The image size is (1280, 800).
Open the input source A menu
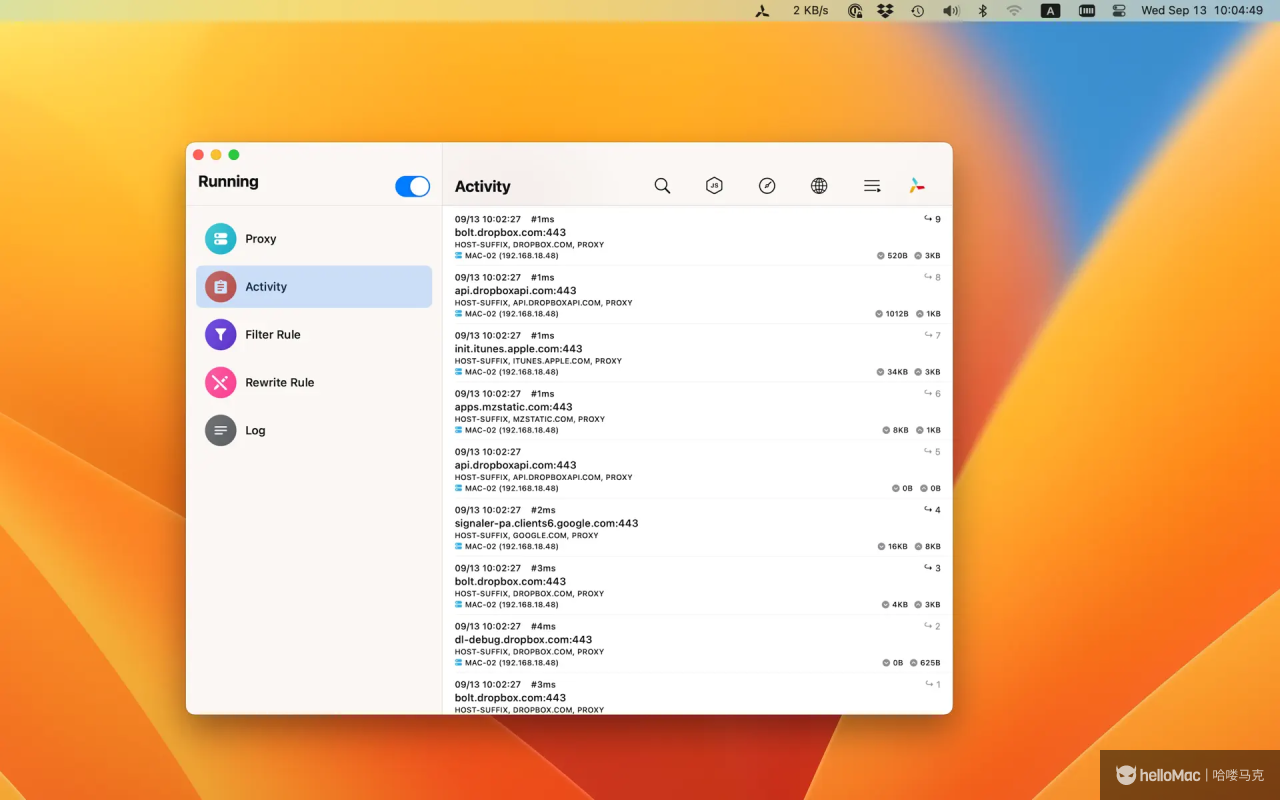click(x=1050, y=11)
